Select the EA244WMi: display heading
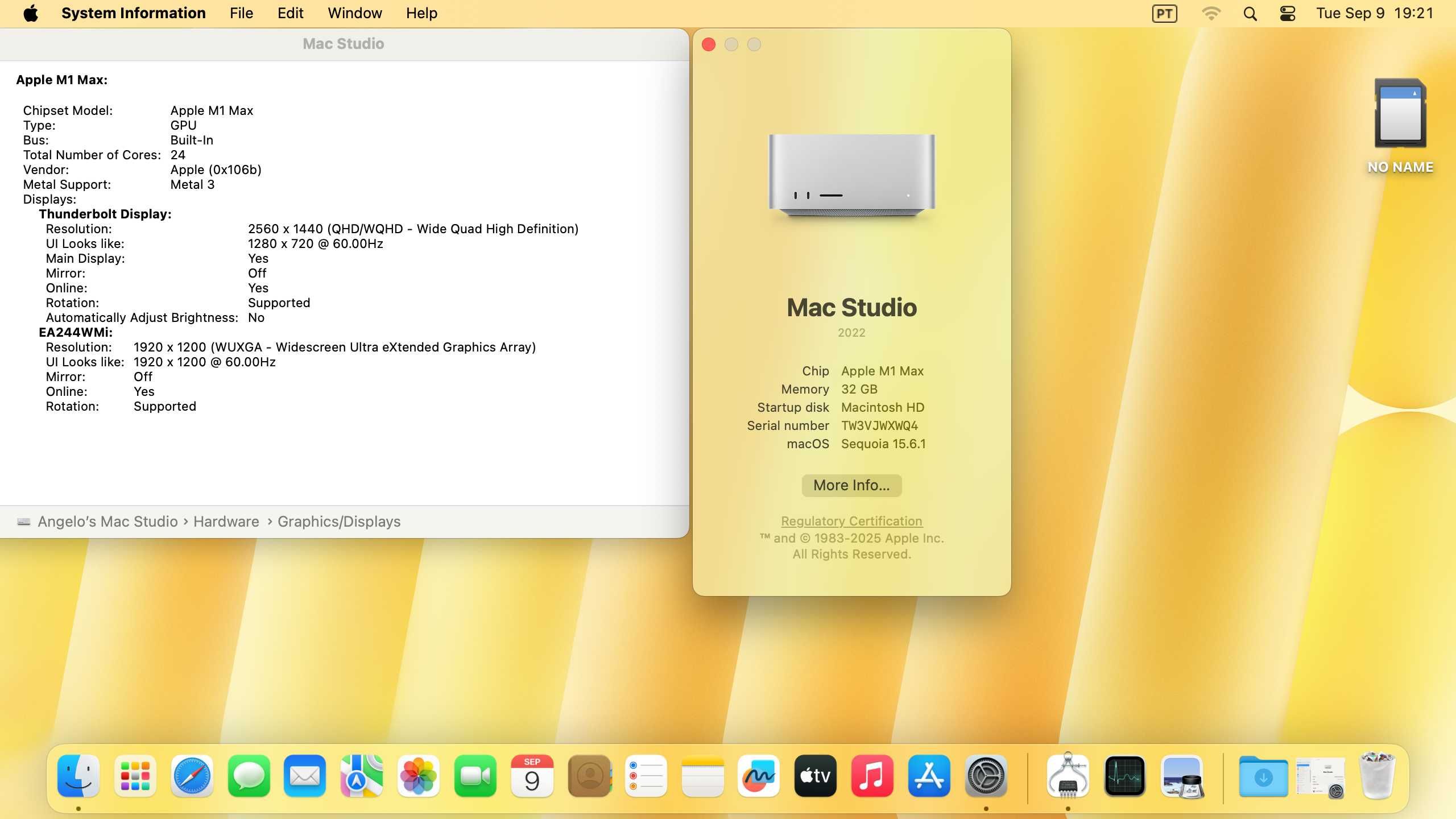1456x819 pixels. (x=76, y=332)
